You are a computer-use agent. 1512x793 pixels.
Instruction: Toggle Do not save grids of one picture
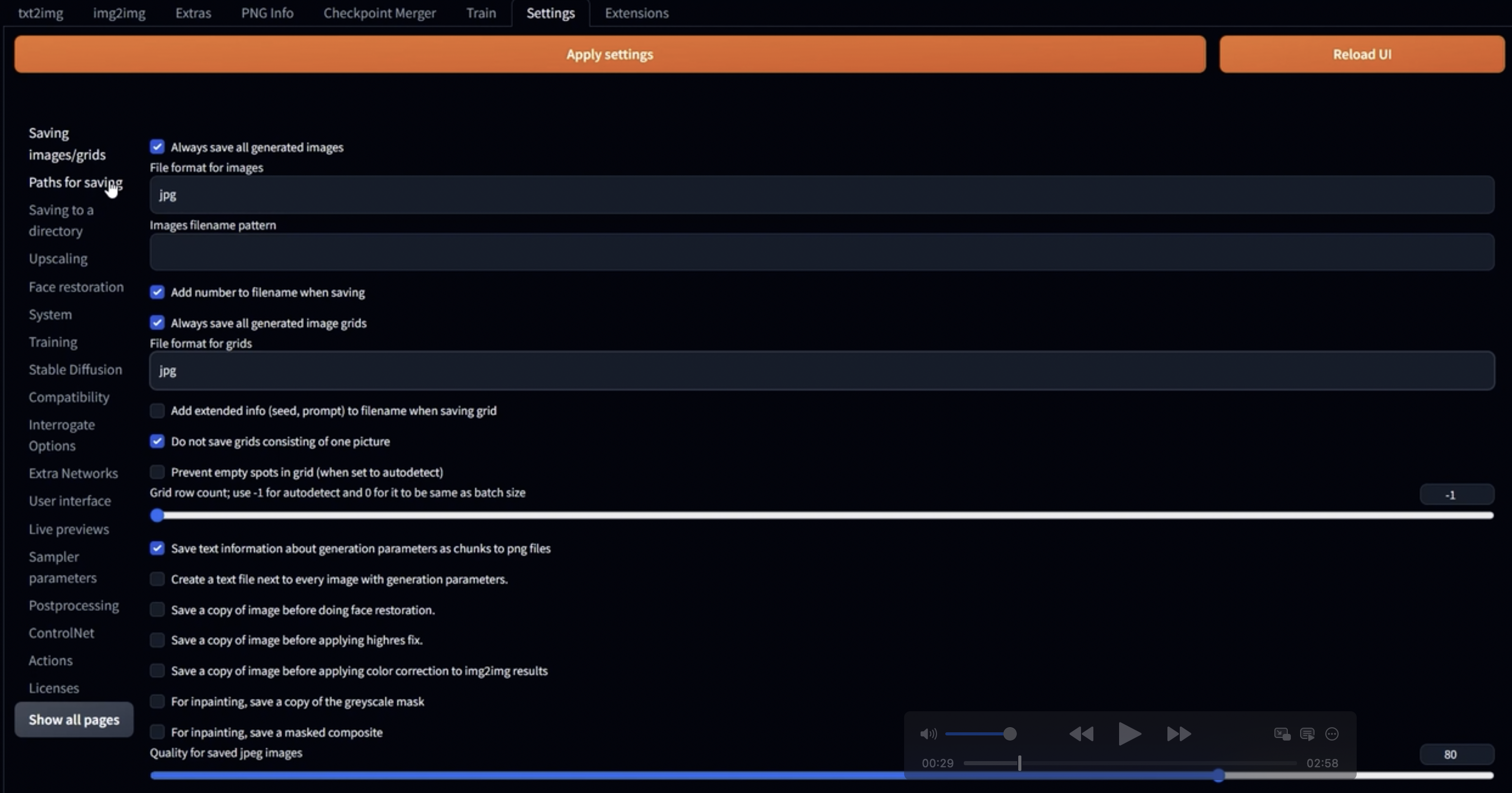(x=157, y=441)
